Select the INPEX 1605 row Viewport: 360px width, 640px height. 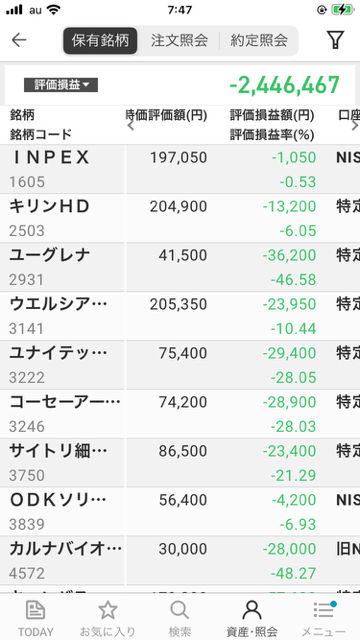pos(180,169)
